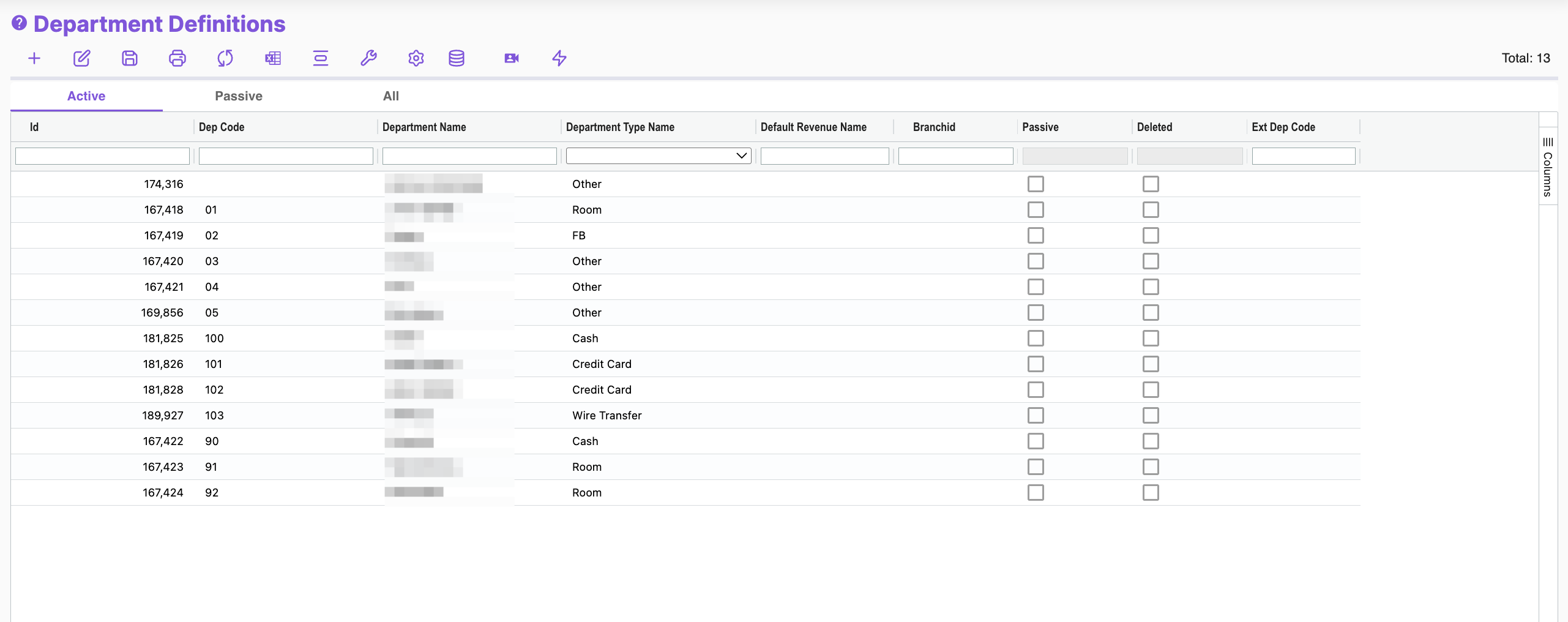The width and height of the screenshot is (1568, 622).
Task: Expand the Columns side panel
Action: coord(1548,167)
